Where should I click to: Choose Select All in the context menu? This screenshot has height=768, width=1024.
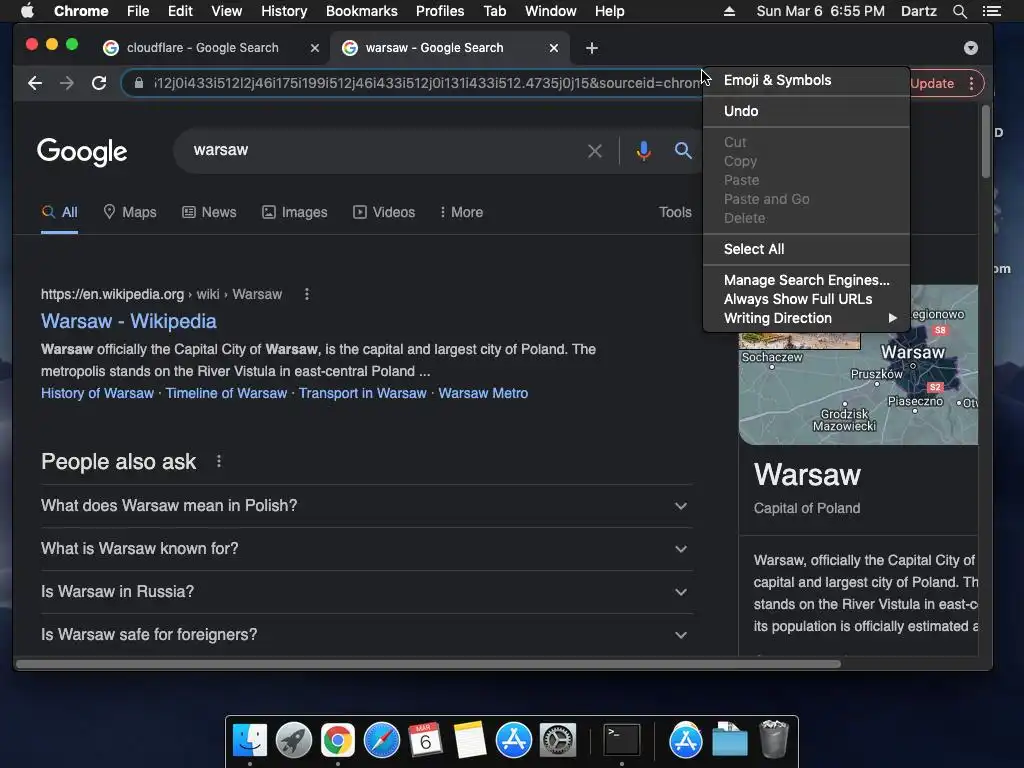pyautogui.click(x=807, y=249)
